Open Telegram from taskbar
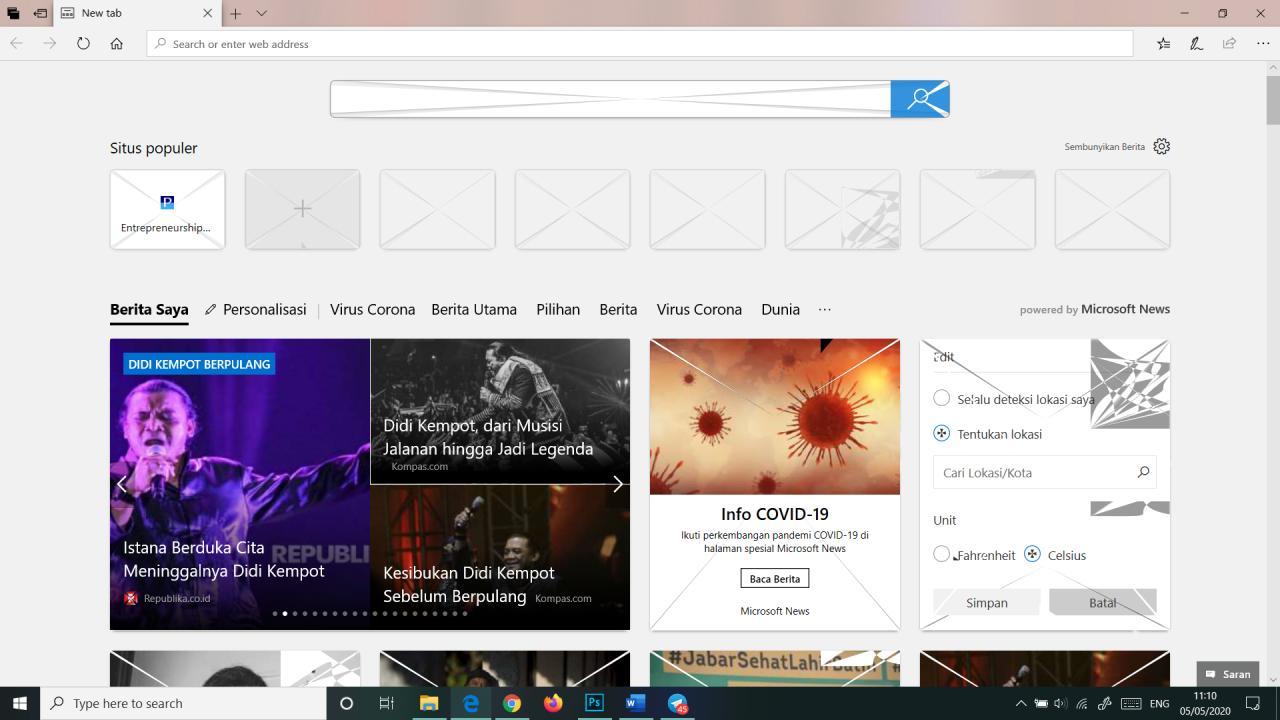The width and height of the screenshot is (1280, 720). 677,703
